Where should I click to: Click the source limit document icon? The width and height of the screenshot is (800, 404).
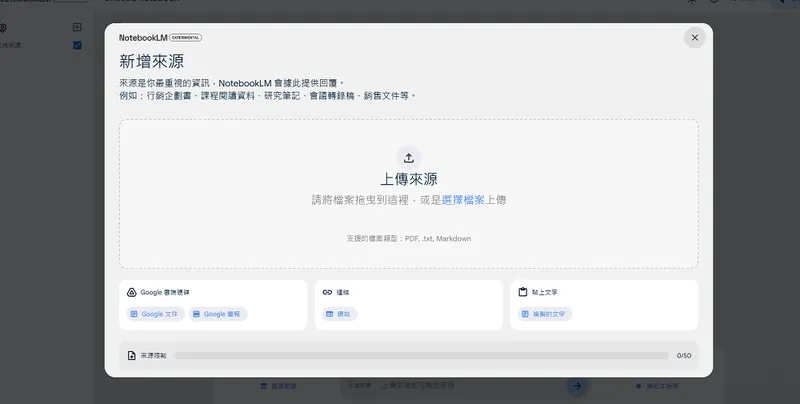(132, 356)
